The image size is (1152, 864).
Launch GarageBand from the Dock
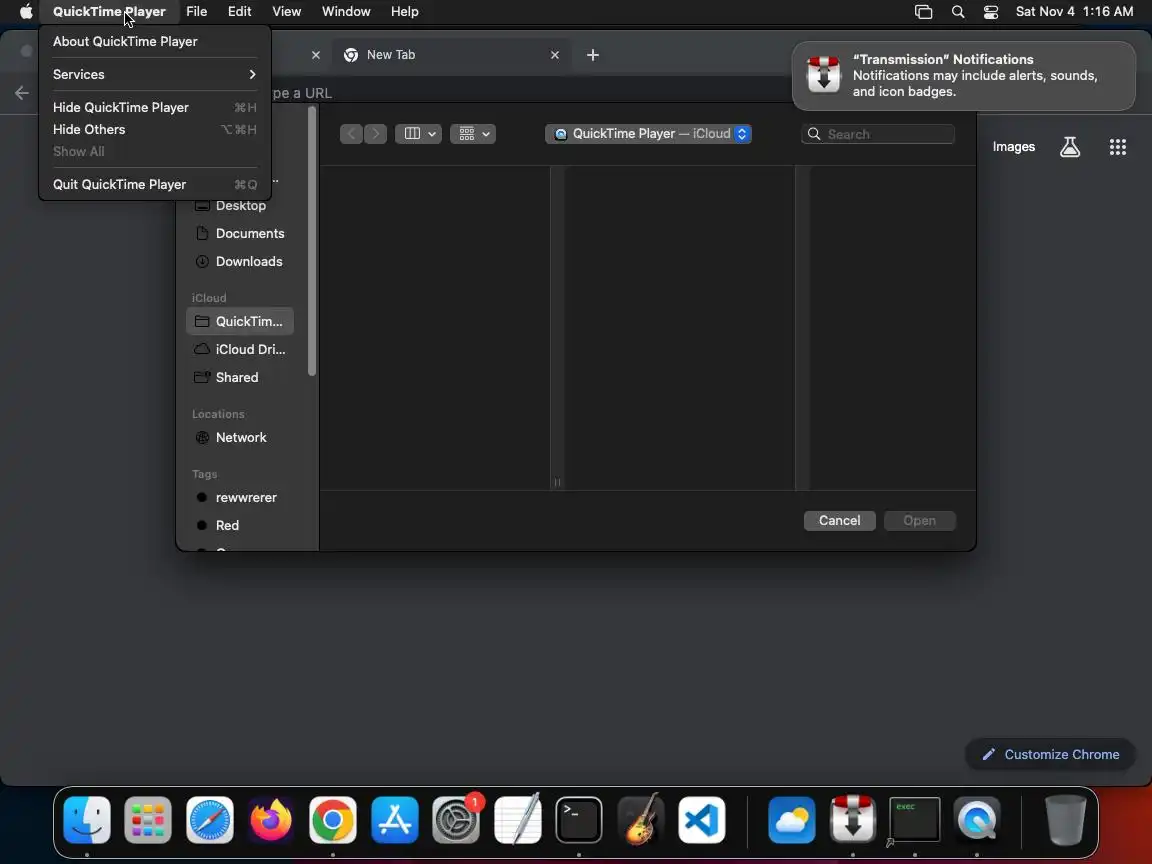(641, 820)
